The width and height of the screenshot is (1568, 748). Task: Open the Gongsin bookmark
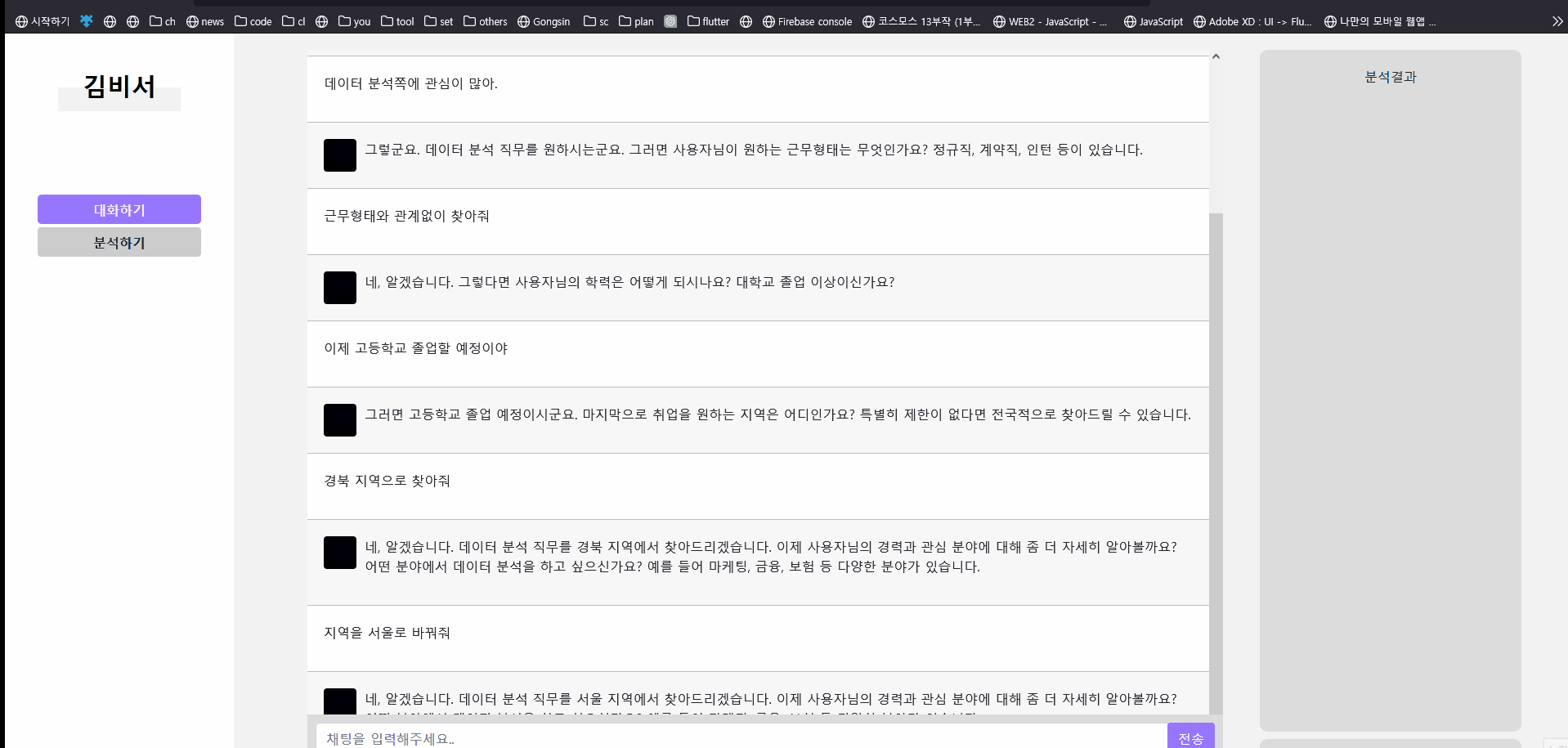point(544,21)
